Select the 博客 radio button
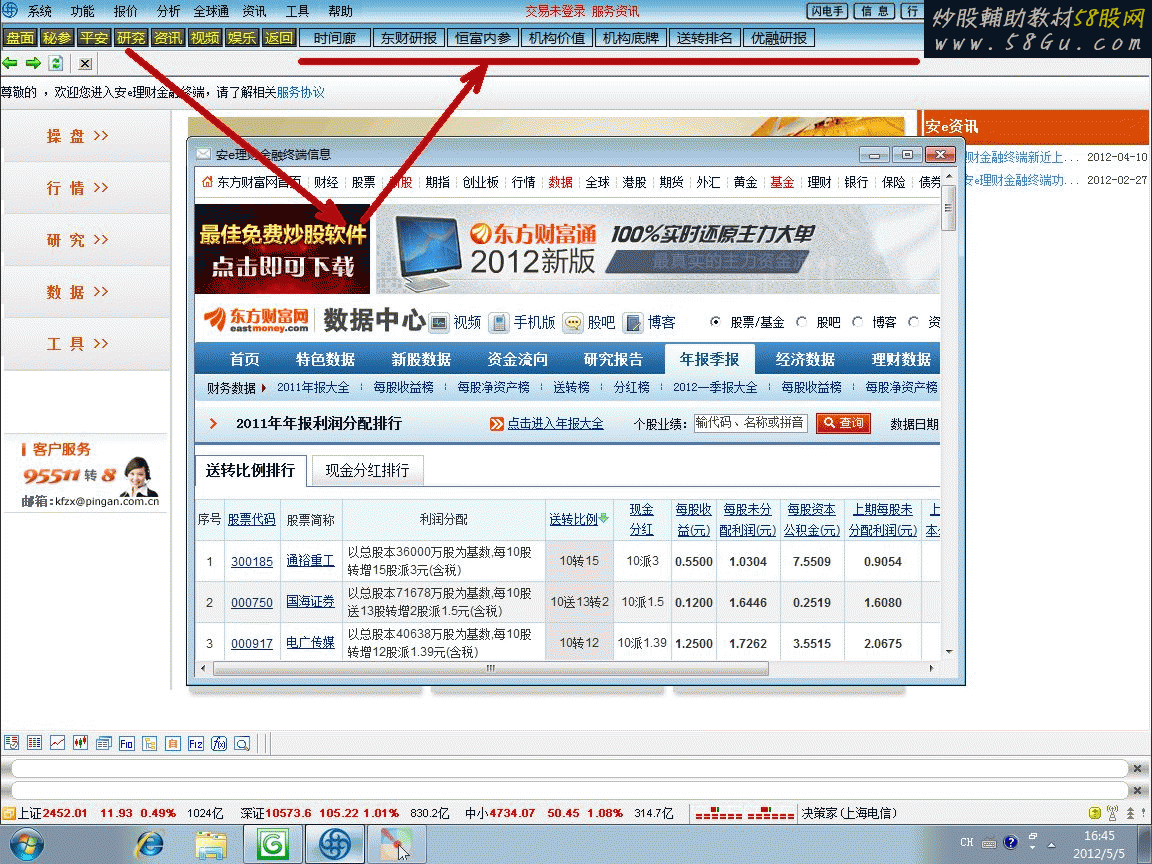 coord(857,322)
